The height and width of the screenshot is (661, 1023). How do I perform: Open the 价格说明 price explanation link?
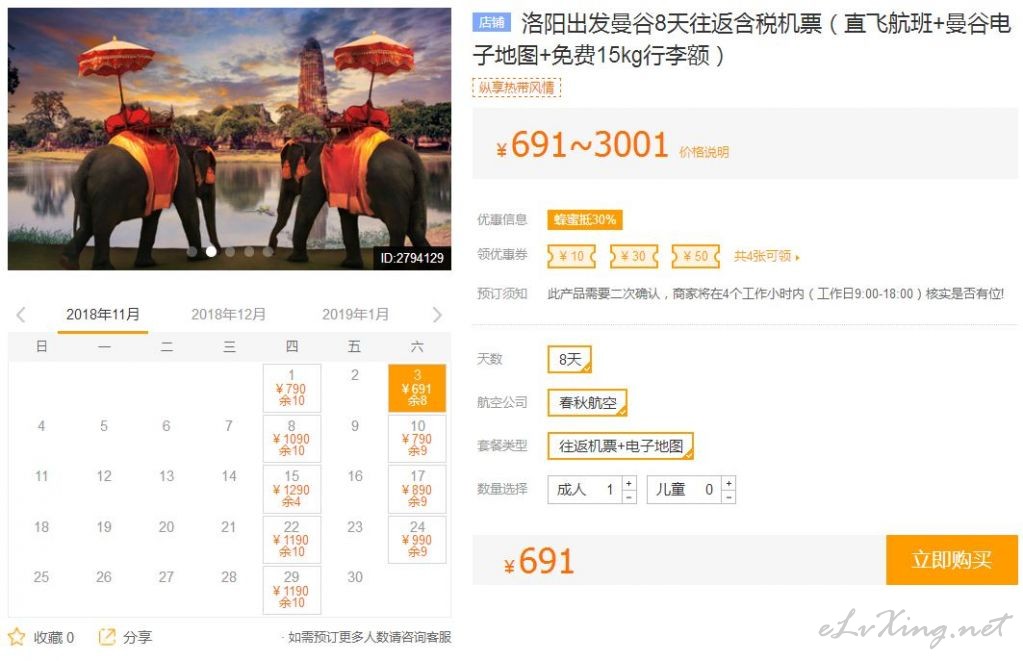coord(704,152)
